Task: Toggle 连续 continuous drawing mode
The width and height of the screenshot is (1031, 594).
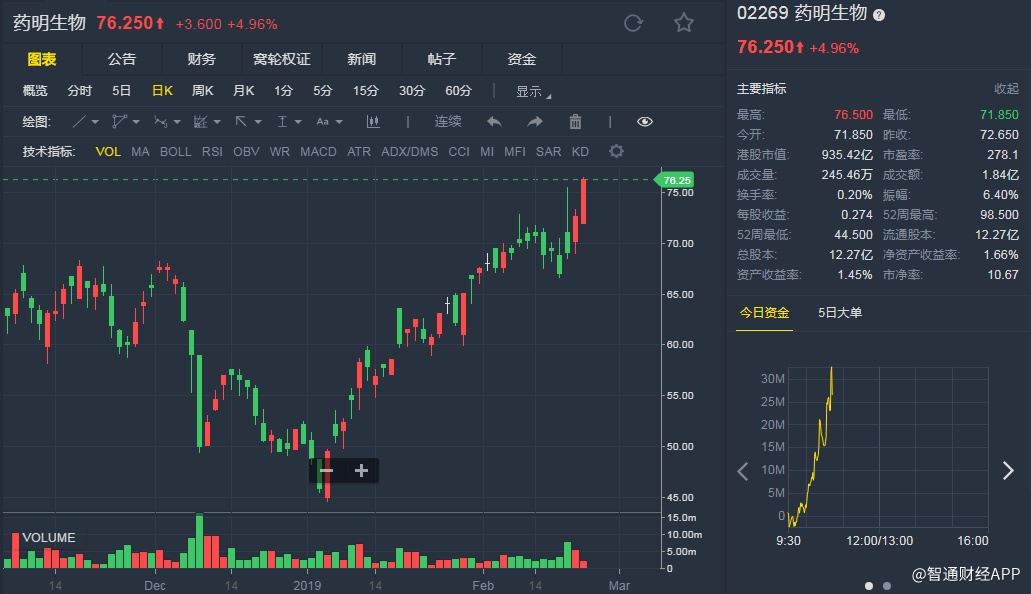Action: click(448, 122)
